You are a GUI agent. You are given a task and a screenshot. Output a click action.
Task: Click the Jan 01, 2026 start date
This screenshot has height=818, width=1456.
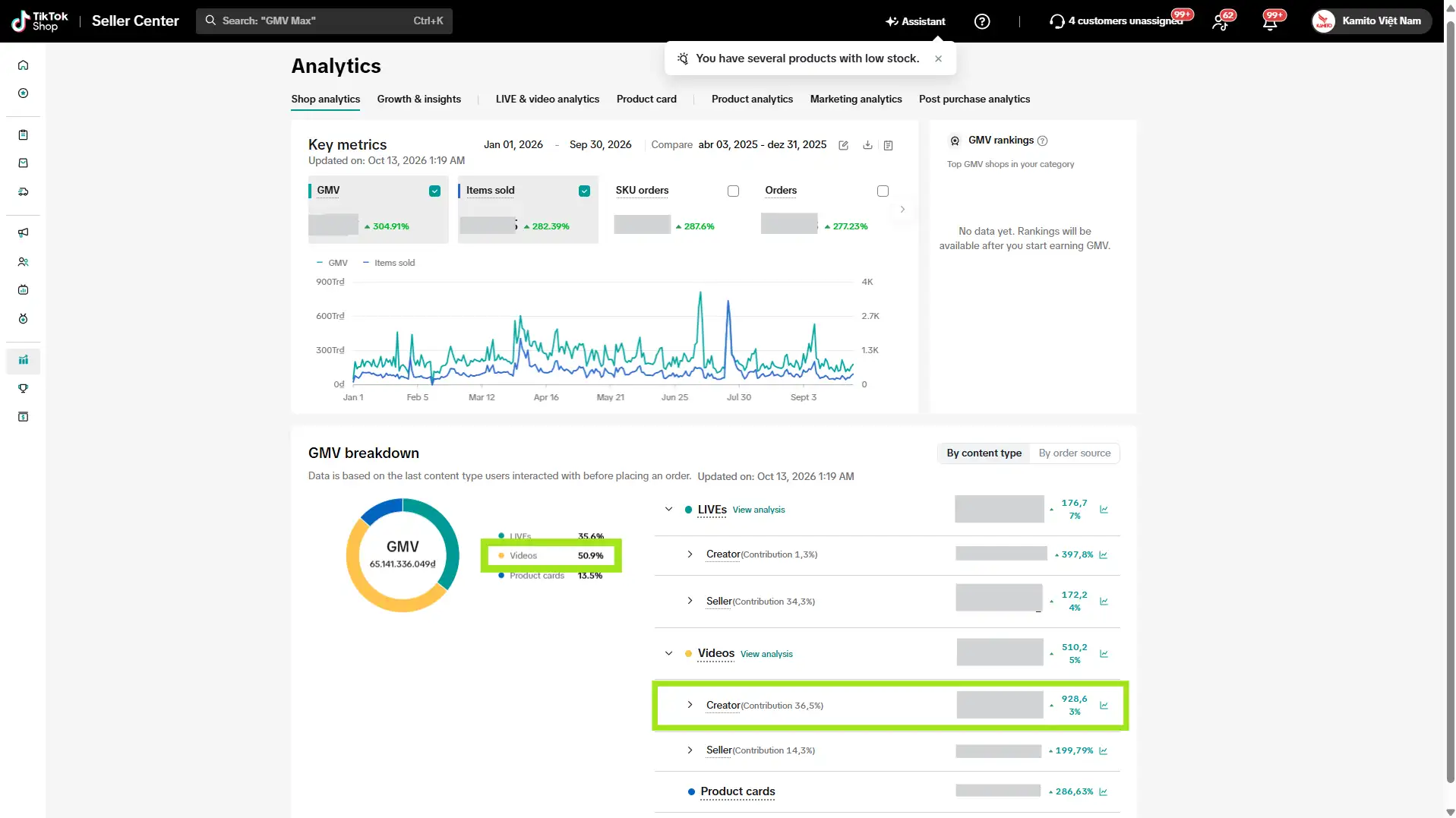[x=513, y=145]
